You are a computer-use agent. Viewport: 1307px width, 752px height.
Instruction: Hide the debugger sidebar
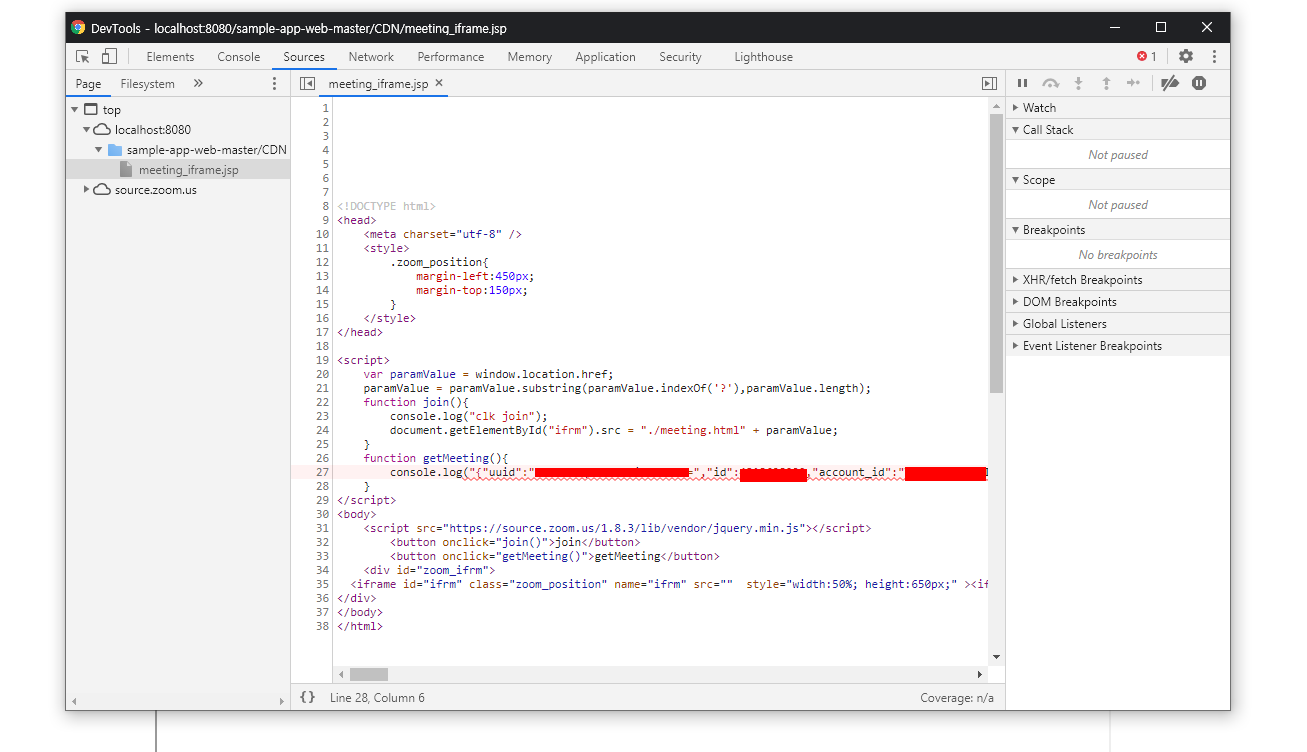pyautogui.click(x=989, y=84)
